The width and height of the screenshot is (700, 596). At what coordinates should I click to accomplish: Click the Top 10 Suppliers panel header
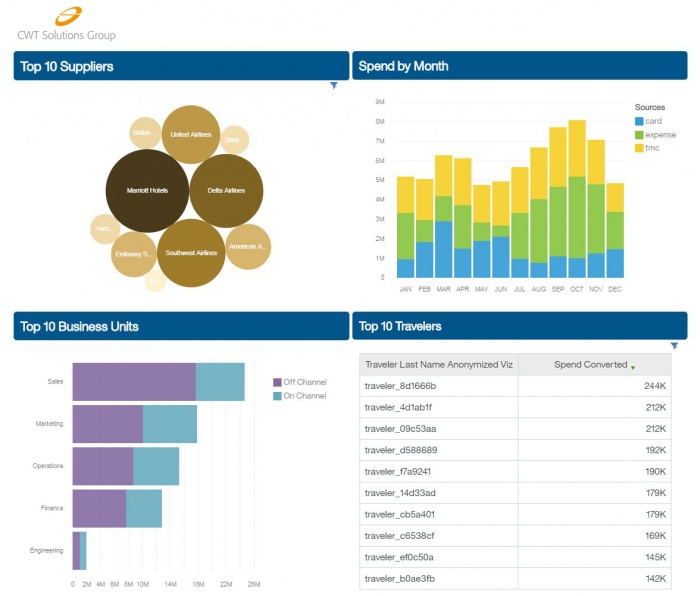(x=181, y=66)
